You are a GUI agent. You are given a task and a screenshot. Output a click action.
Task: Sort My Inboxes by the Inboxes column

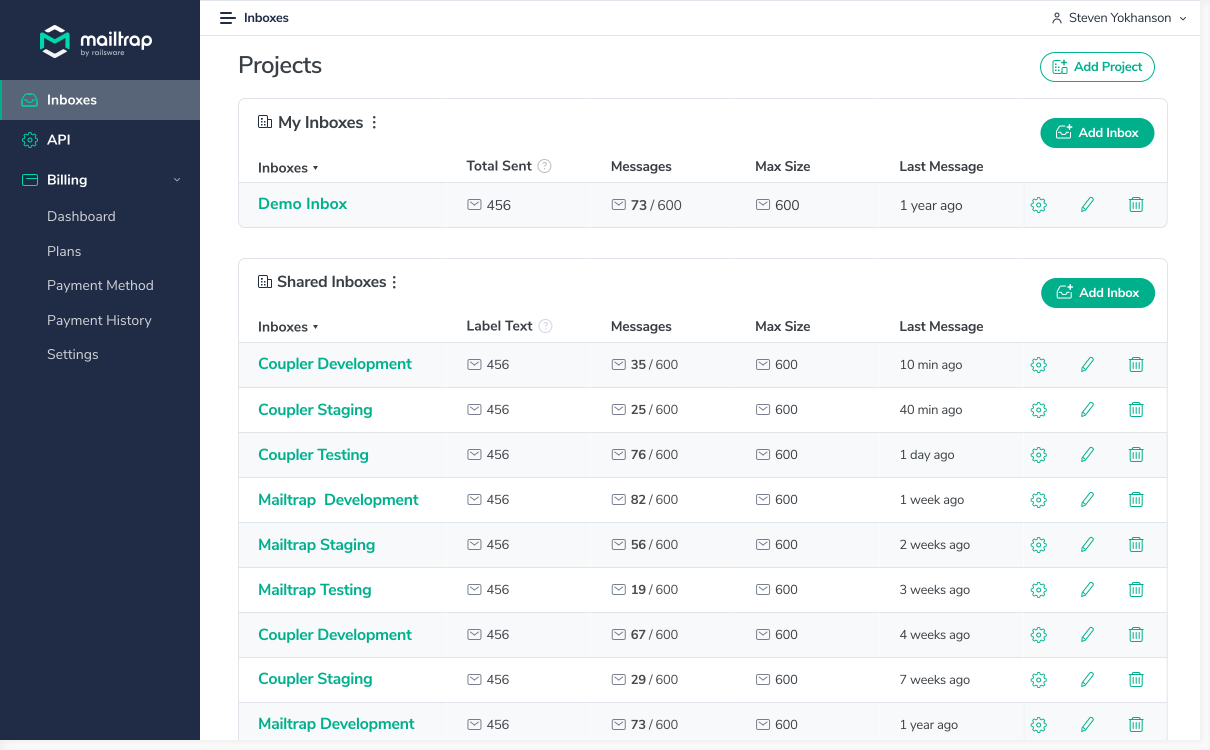(288, 168)
